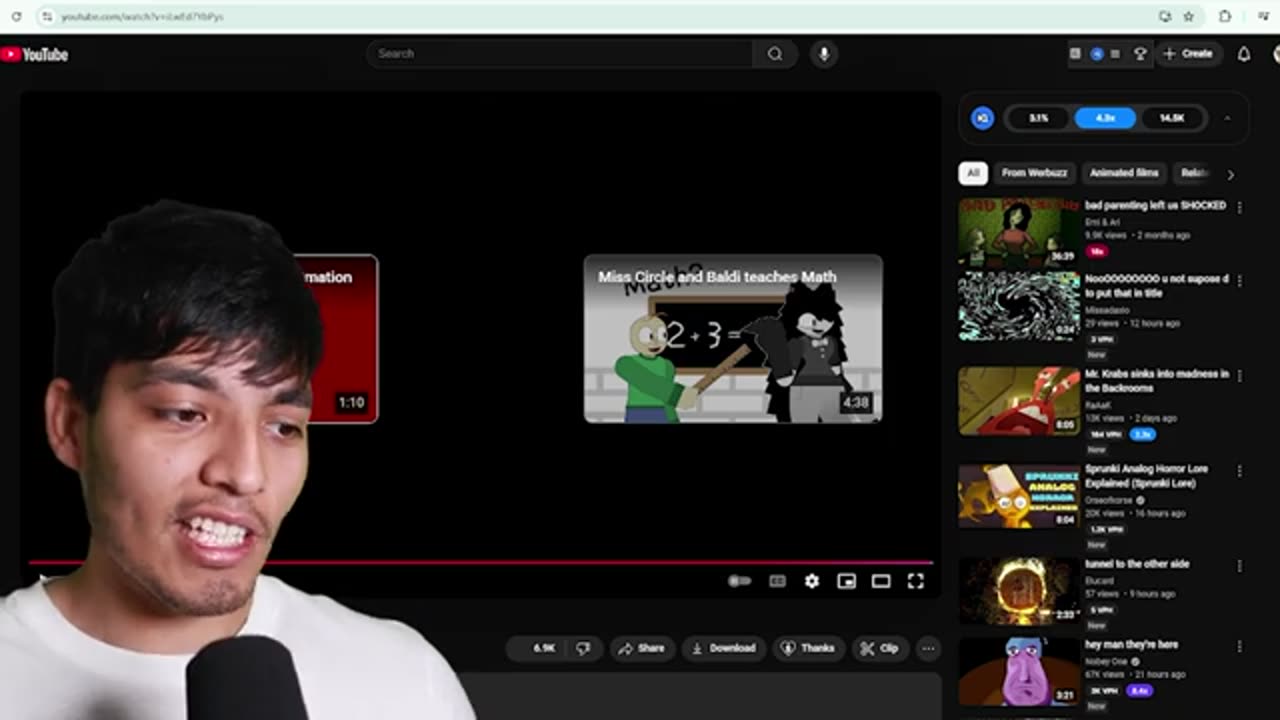This screenshot has height=720, width=1280.
Task: Select the 14.5K stat pill
Action: 1172,118
